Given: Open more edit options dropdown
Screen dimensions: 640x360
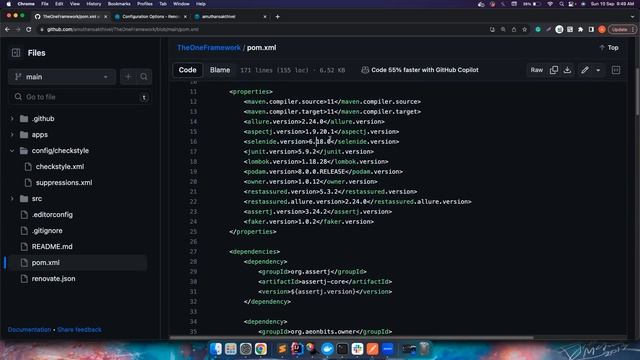Looking at the screenshot, I should pos(598,70).
